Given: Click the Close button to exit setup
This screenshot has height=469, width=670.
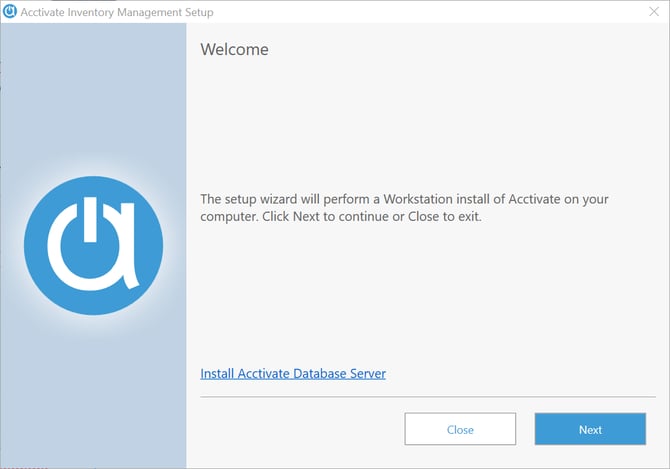Looking at the screenshot, I should [x=460, y=429].
